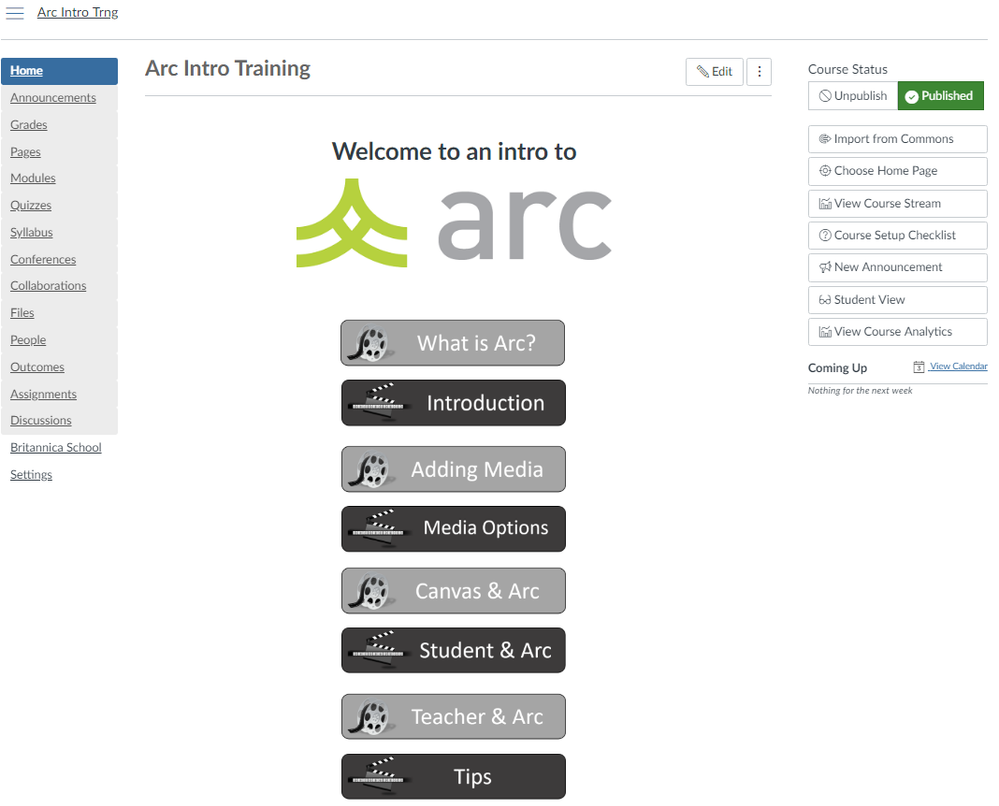Go to Announcements in the sidebar
Viewport: 999px width, 806px height.
53,98
